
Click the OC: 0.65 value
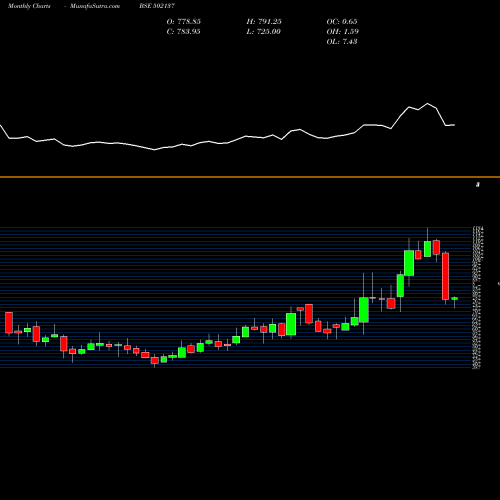coord(342,22)
